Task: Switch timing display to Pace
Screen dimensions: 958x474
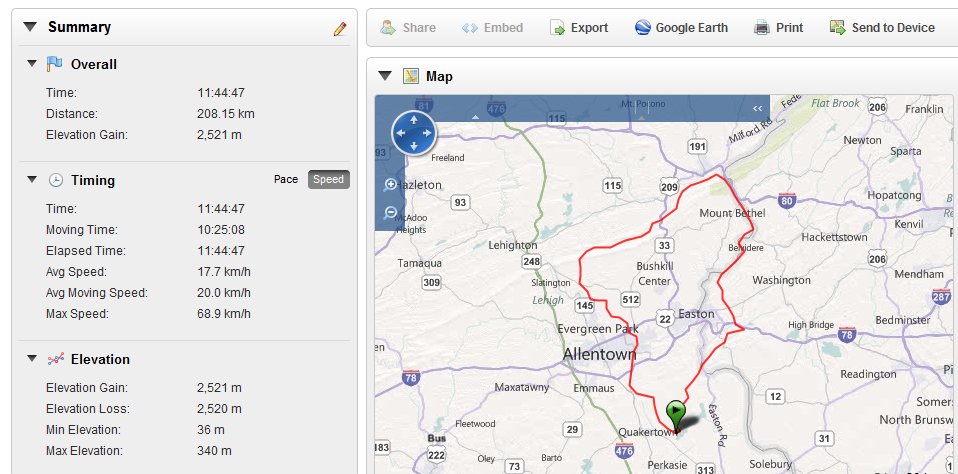Action: click(x=286, y=180)
